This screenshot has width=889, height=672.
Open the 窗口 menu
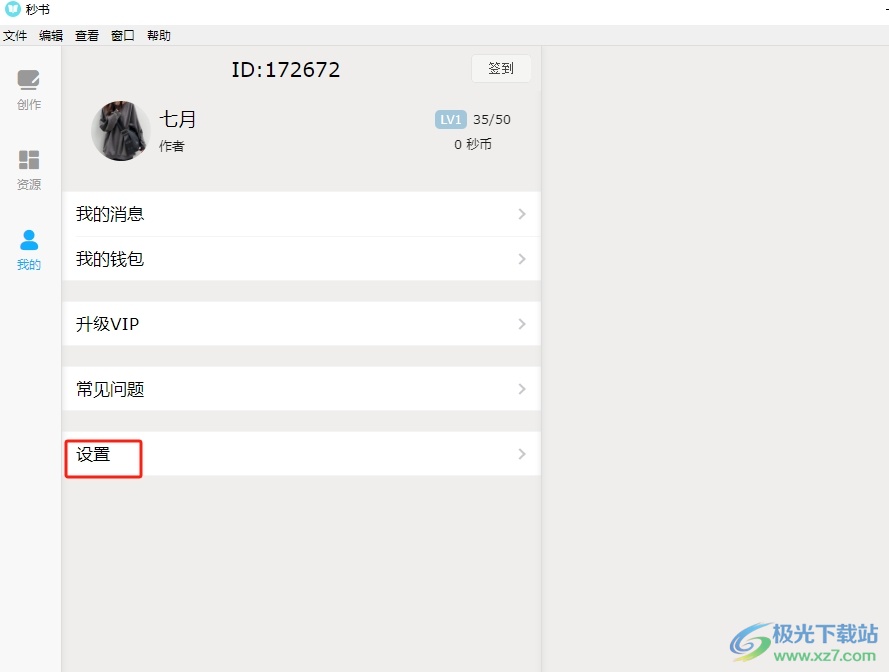(122, 36)
